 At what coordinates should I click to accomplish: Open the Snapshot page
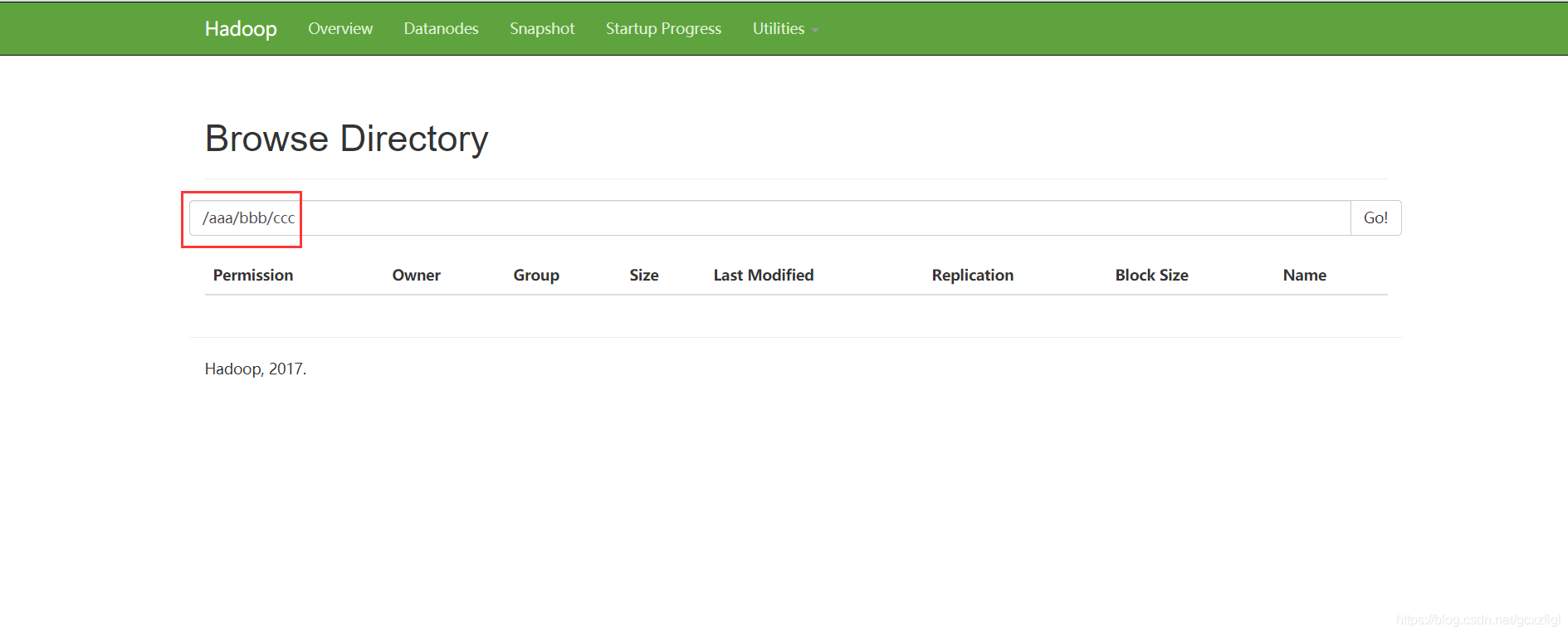(542, 29)
